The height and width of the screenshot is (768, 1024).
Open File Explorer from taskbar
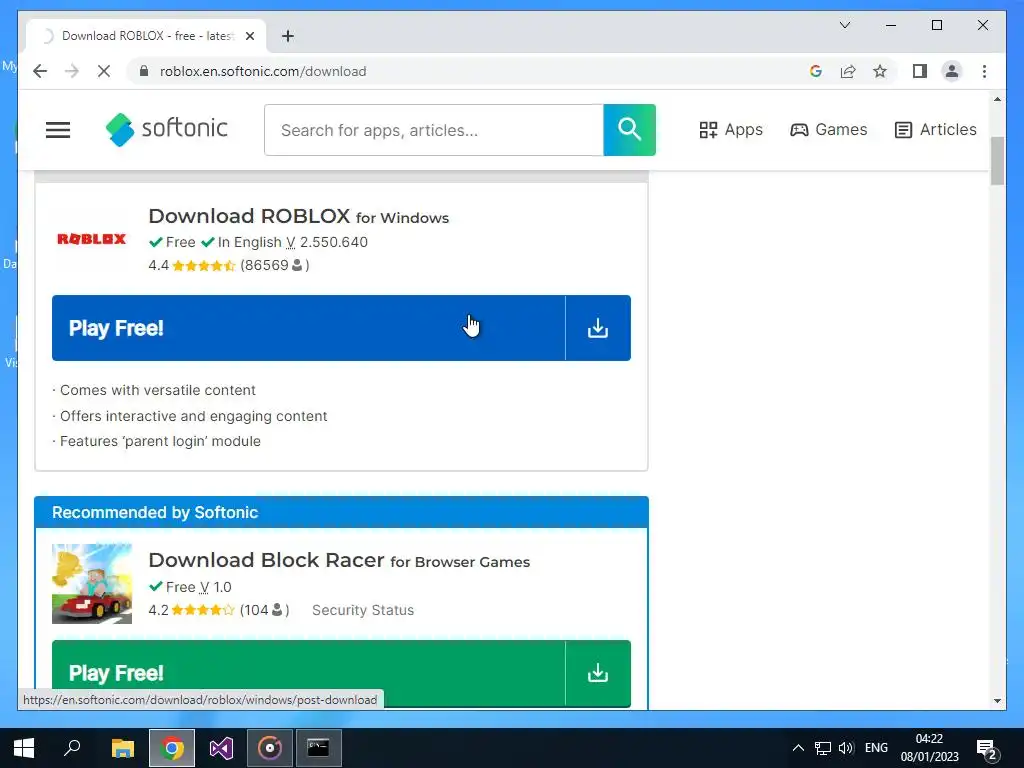[122, 748]
